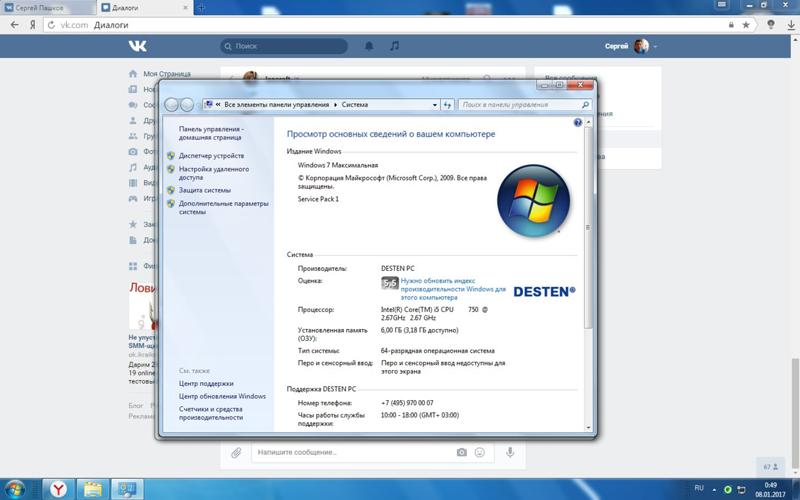
Task: Open Счетчики и средства производительности link
Action: (211, 413)
